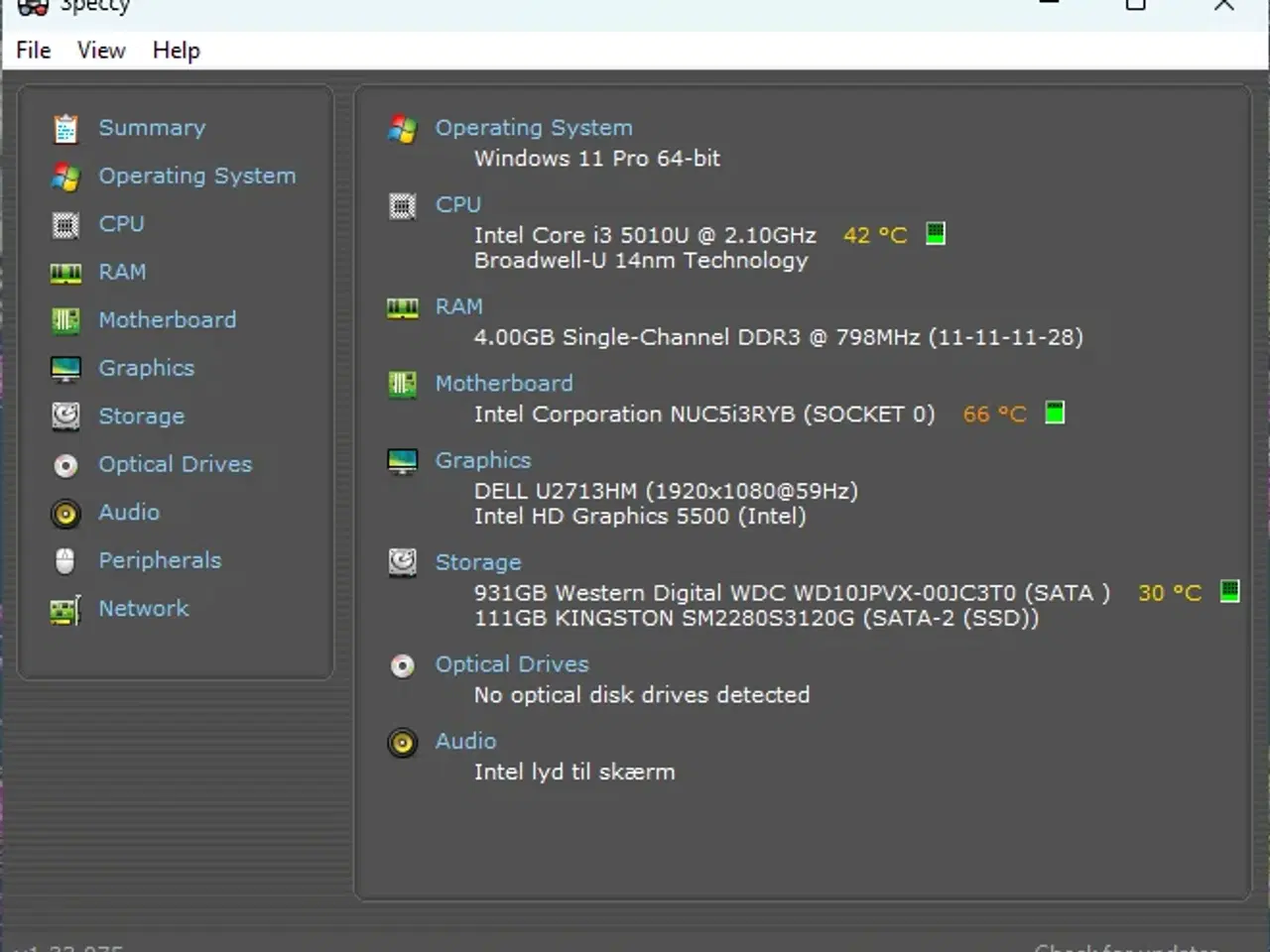Open Motherboard details via its sidebar icon

point(65,319)
